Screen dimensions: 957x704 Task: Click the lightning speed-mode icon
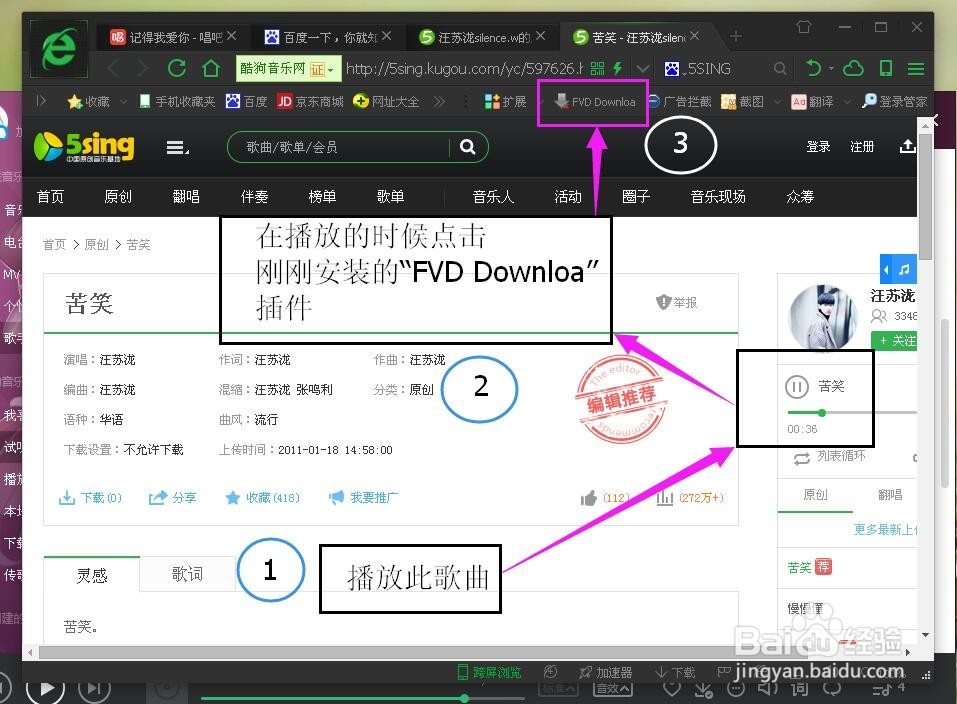pyautogui.click(x=618, y=68)
